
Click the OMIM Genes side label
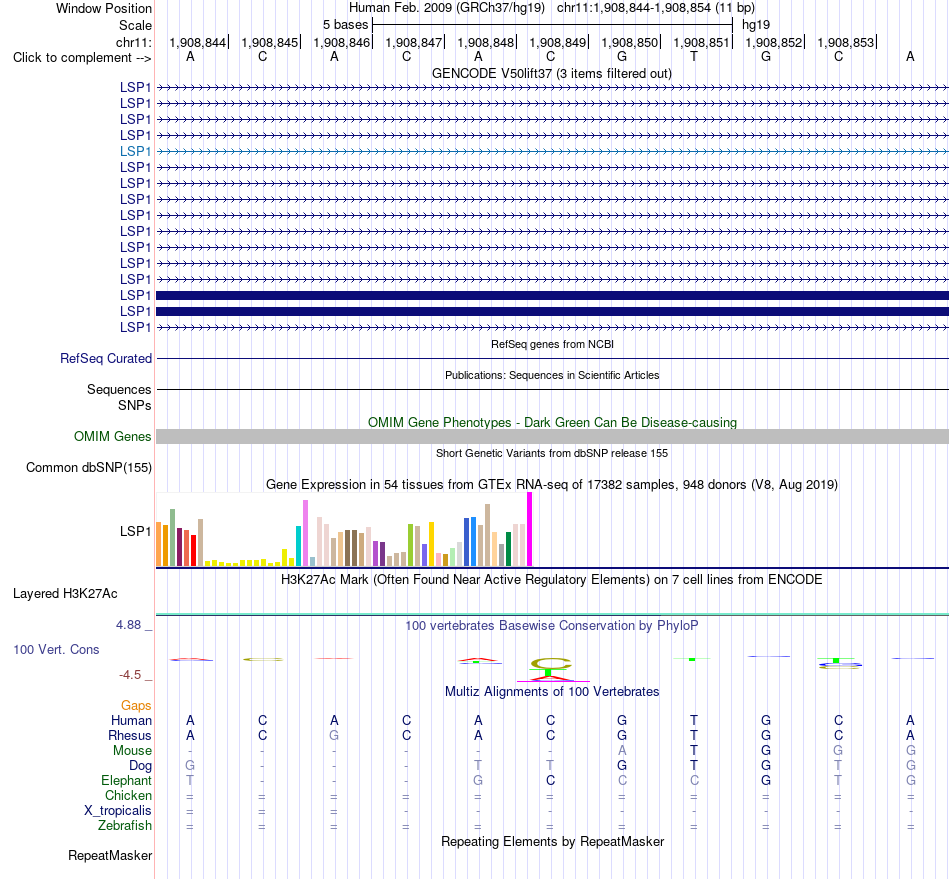tap(112, 437)
